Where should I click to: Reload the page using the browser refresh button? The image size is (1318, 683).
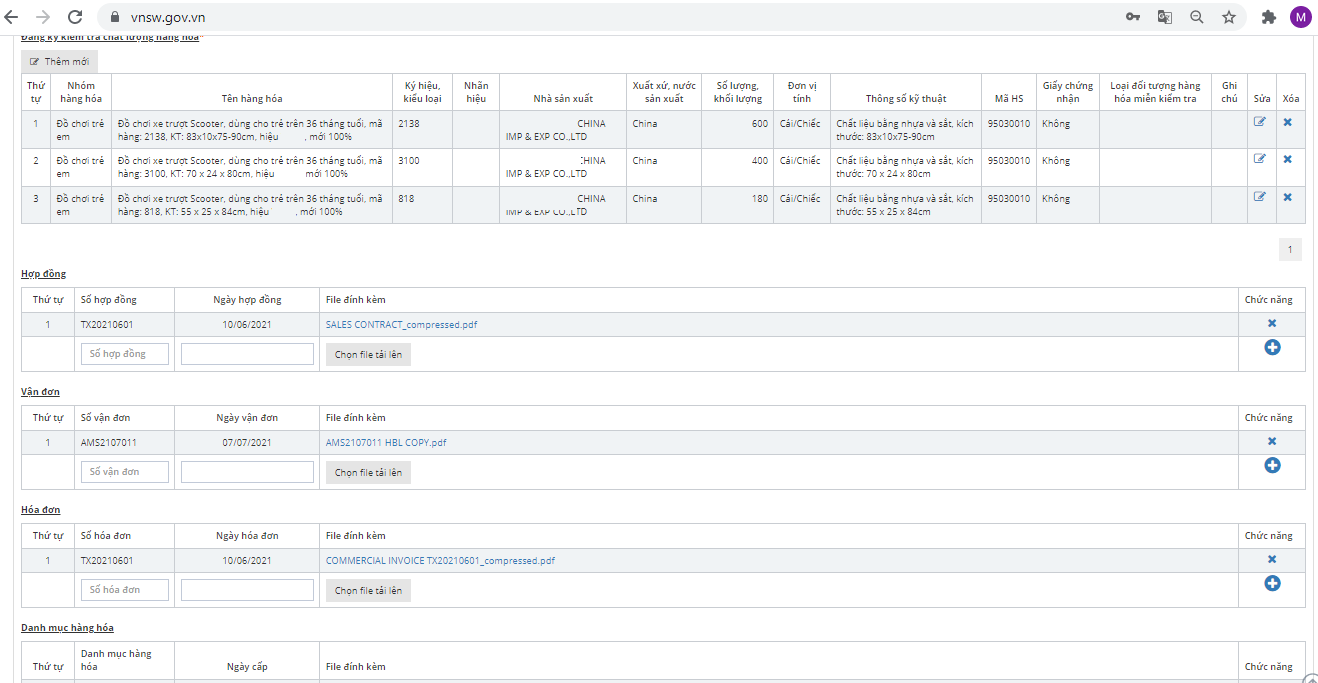[75, 17]
